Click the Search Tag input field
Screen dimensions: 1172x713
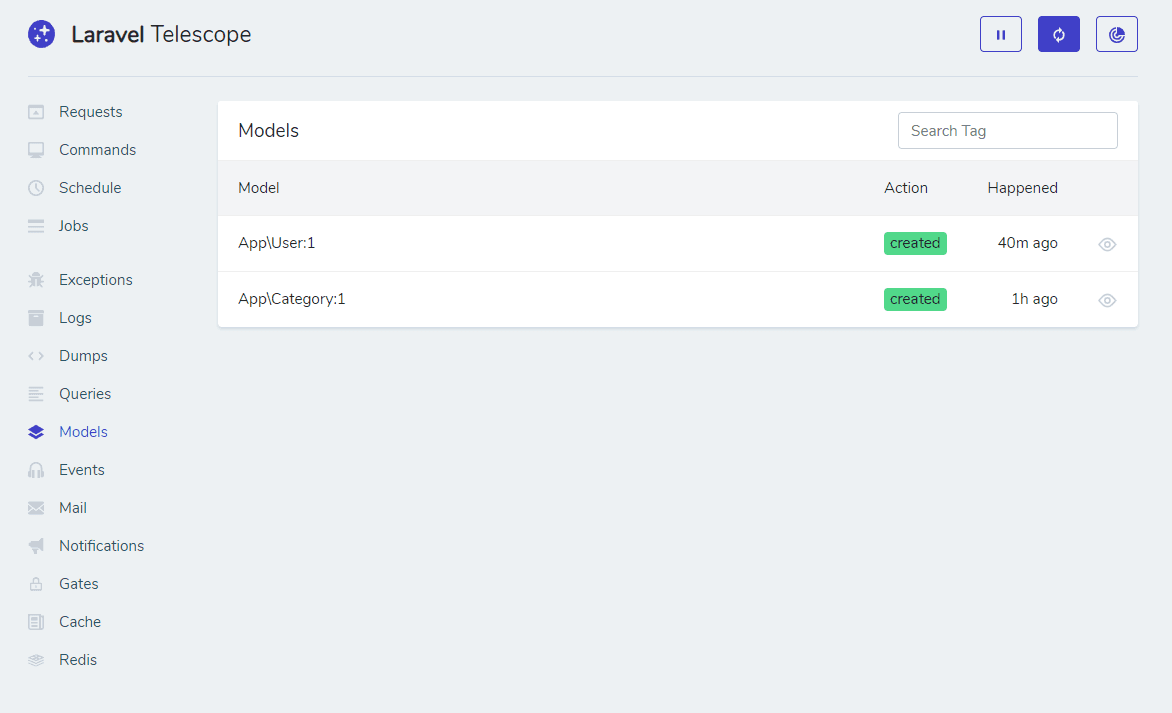1007,130
